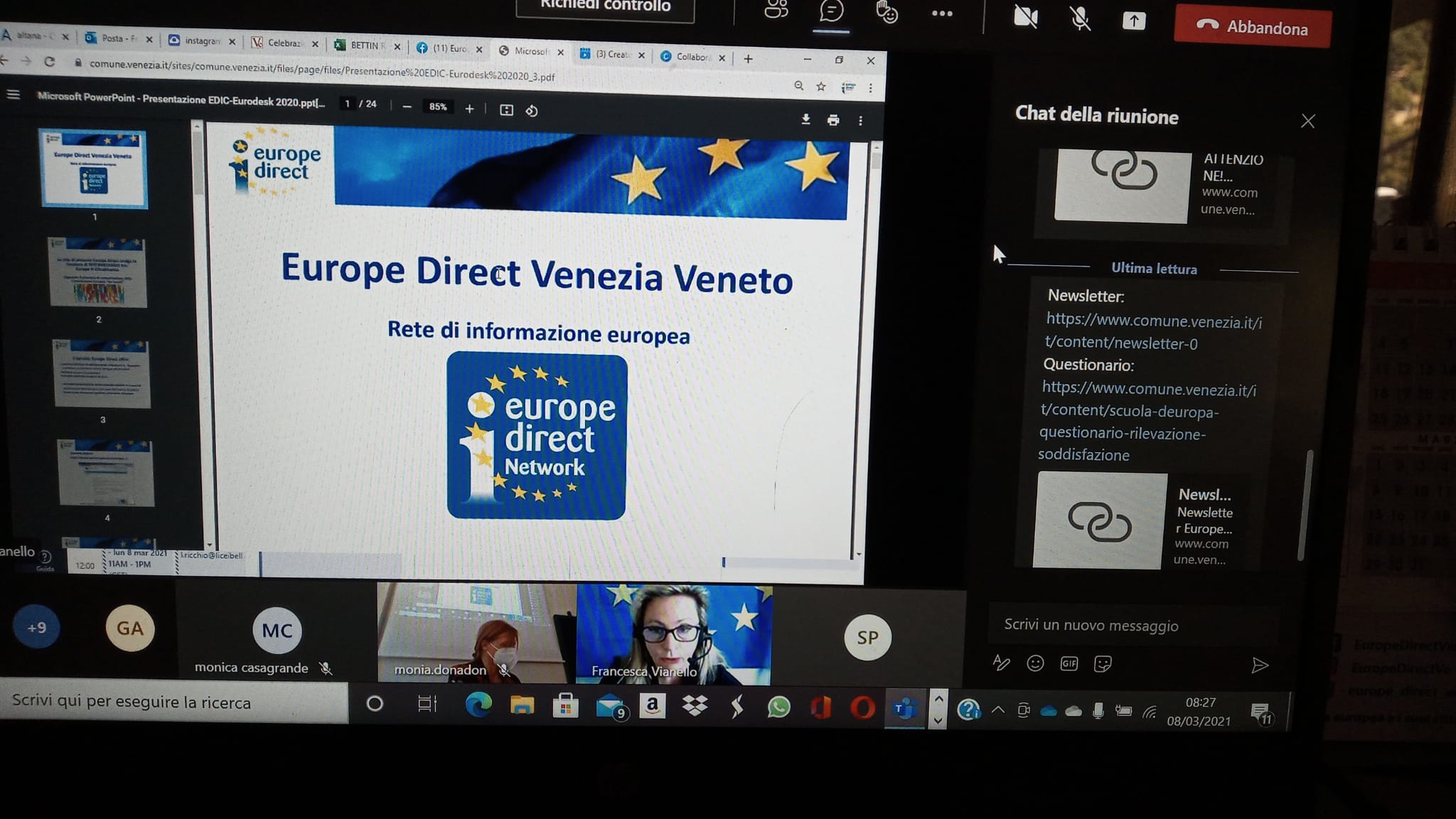Click the Windows taskbar search box

coord(174,702)
